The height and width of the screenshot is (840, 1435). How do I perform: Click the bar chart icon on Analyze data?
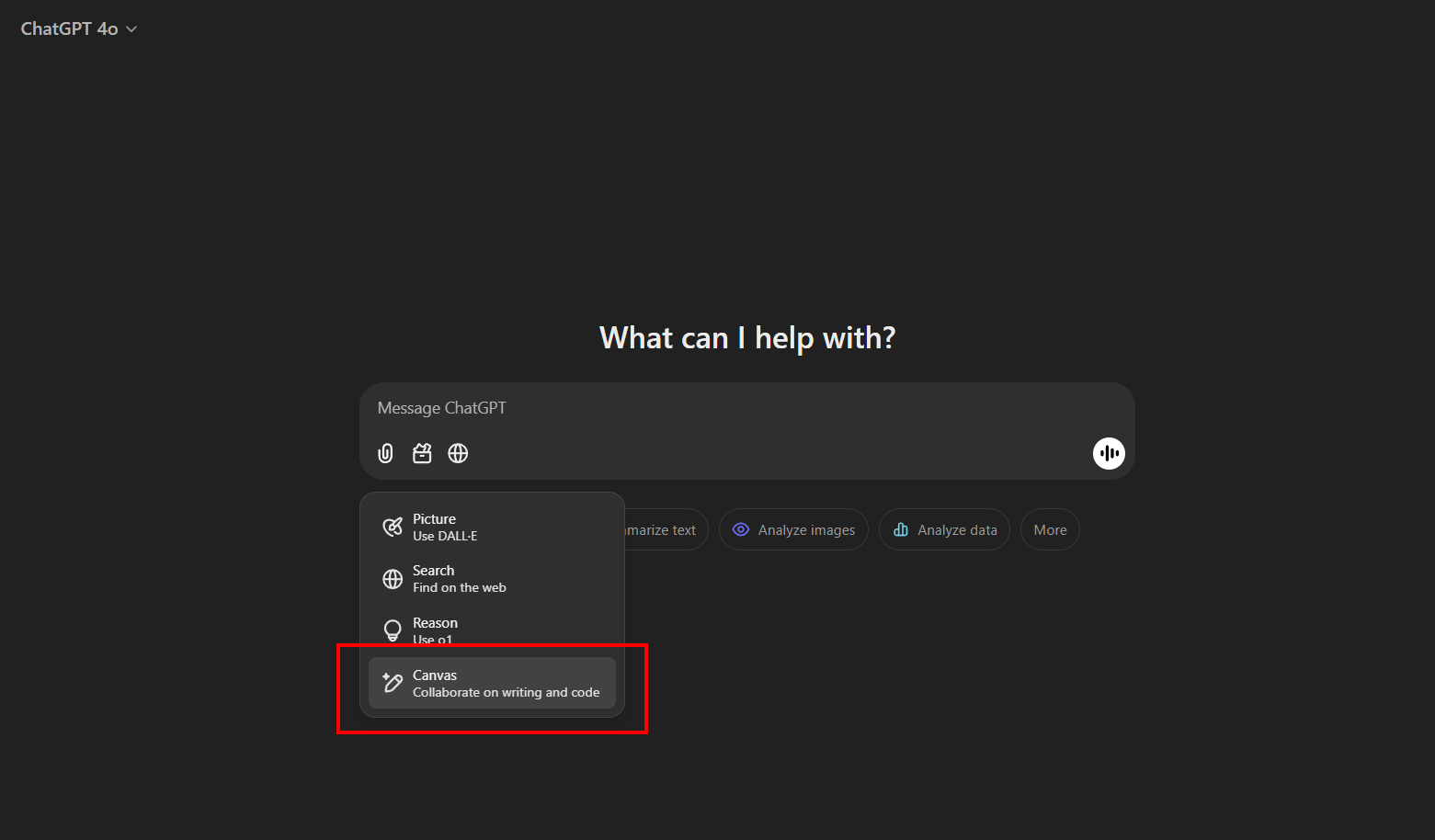[901, 529]
